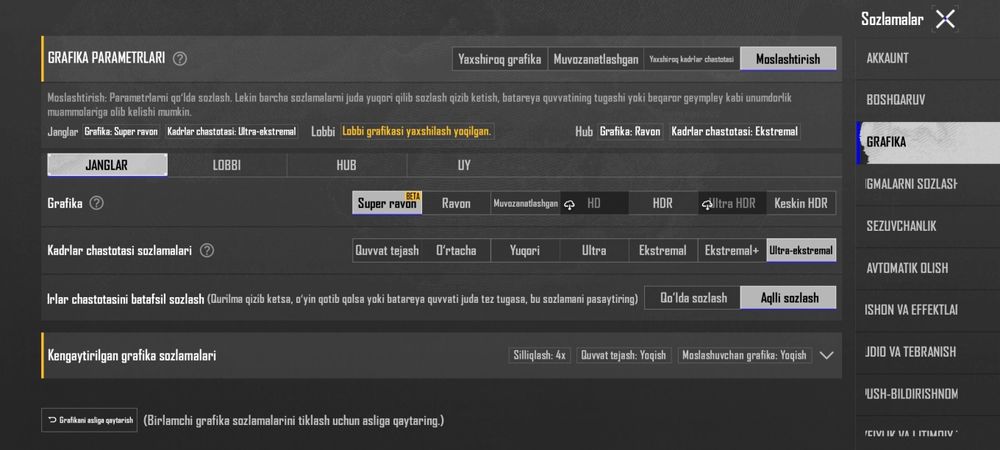Go to AVTOMATIK OLISH section
Image resolution: width=1000 pixels, height=450 pixels.
click(x=928, y=268)
